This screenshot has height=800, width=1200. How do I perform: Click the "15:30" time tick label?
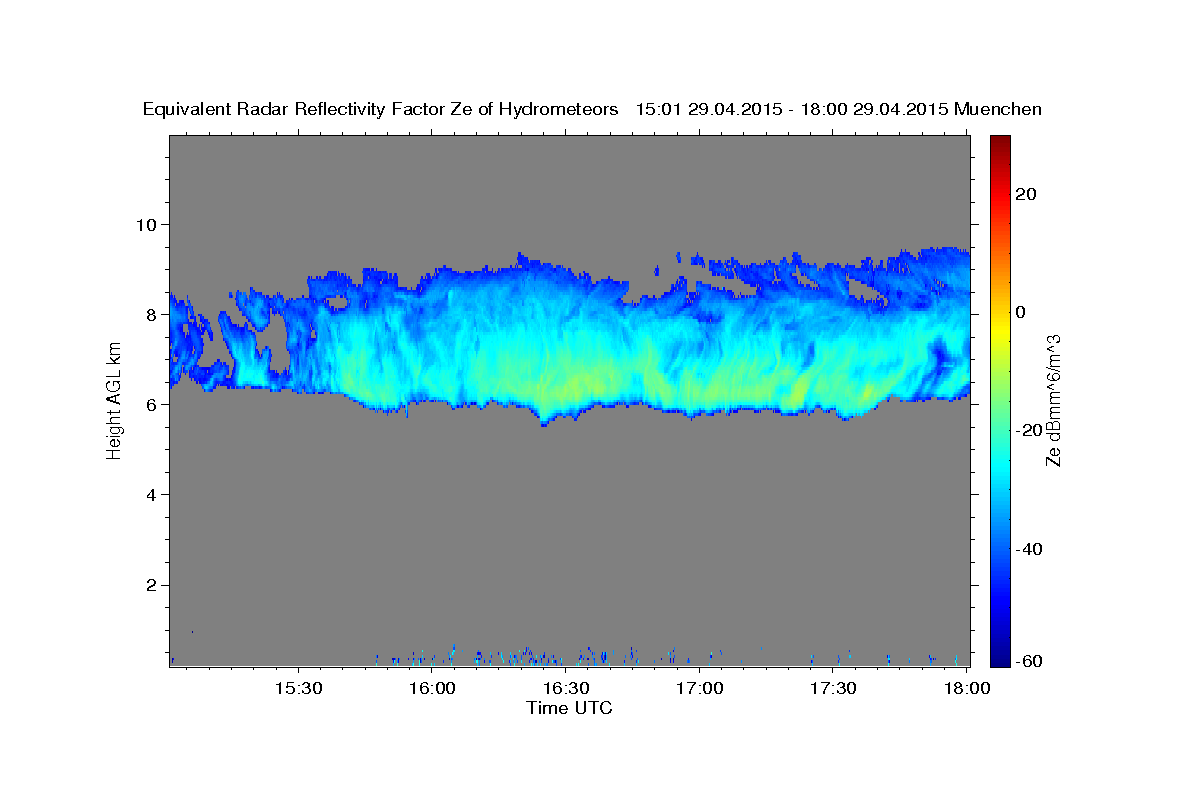tap(298, 689)
